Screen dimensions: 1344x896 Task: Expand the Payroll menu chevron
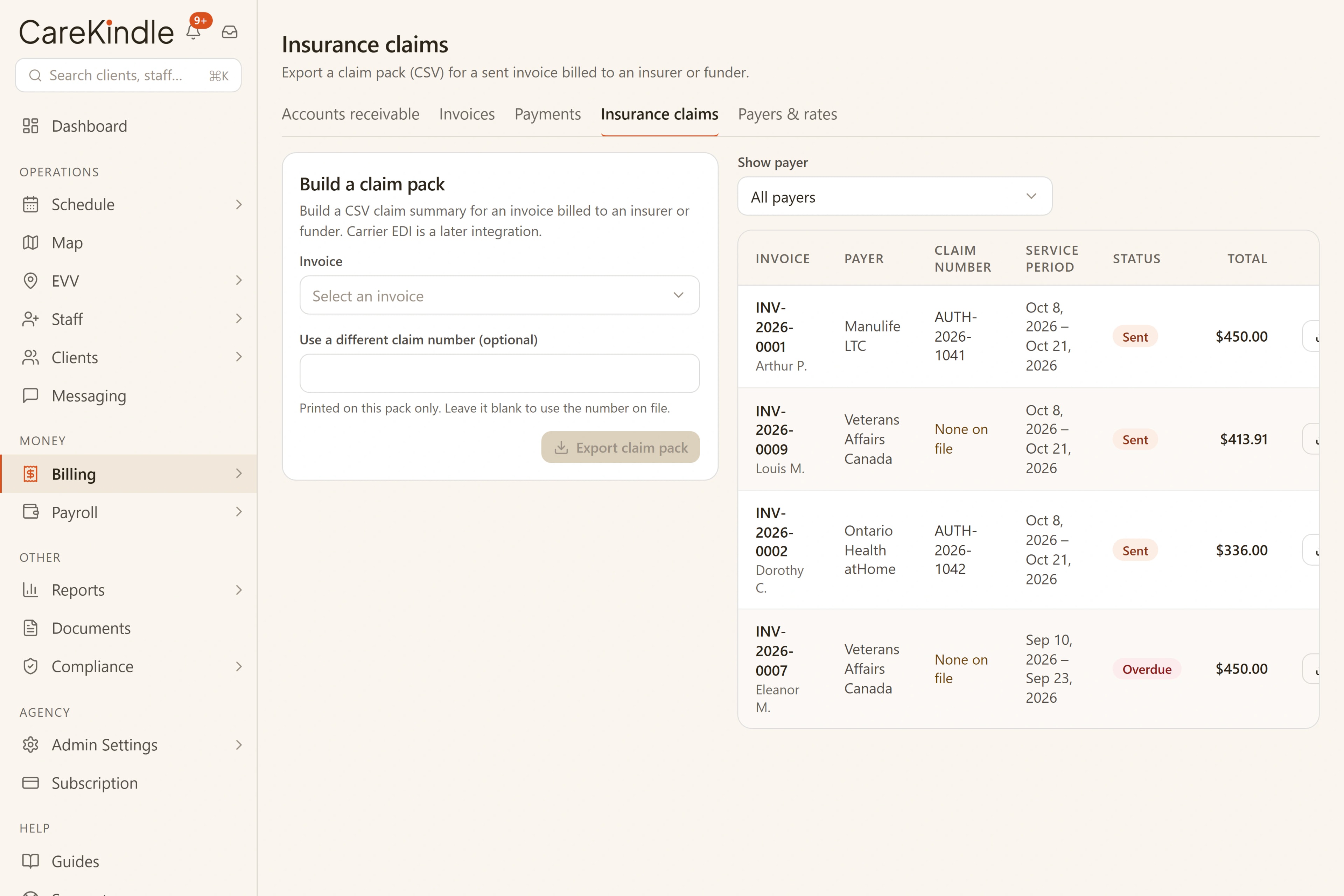[x=239, y=511]
